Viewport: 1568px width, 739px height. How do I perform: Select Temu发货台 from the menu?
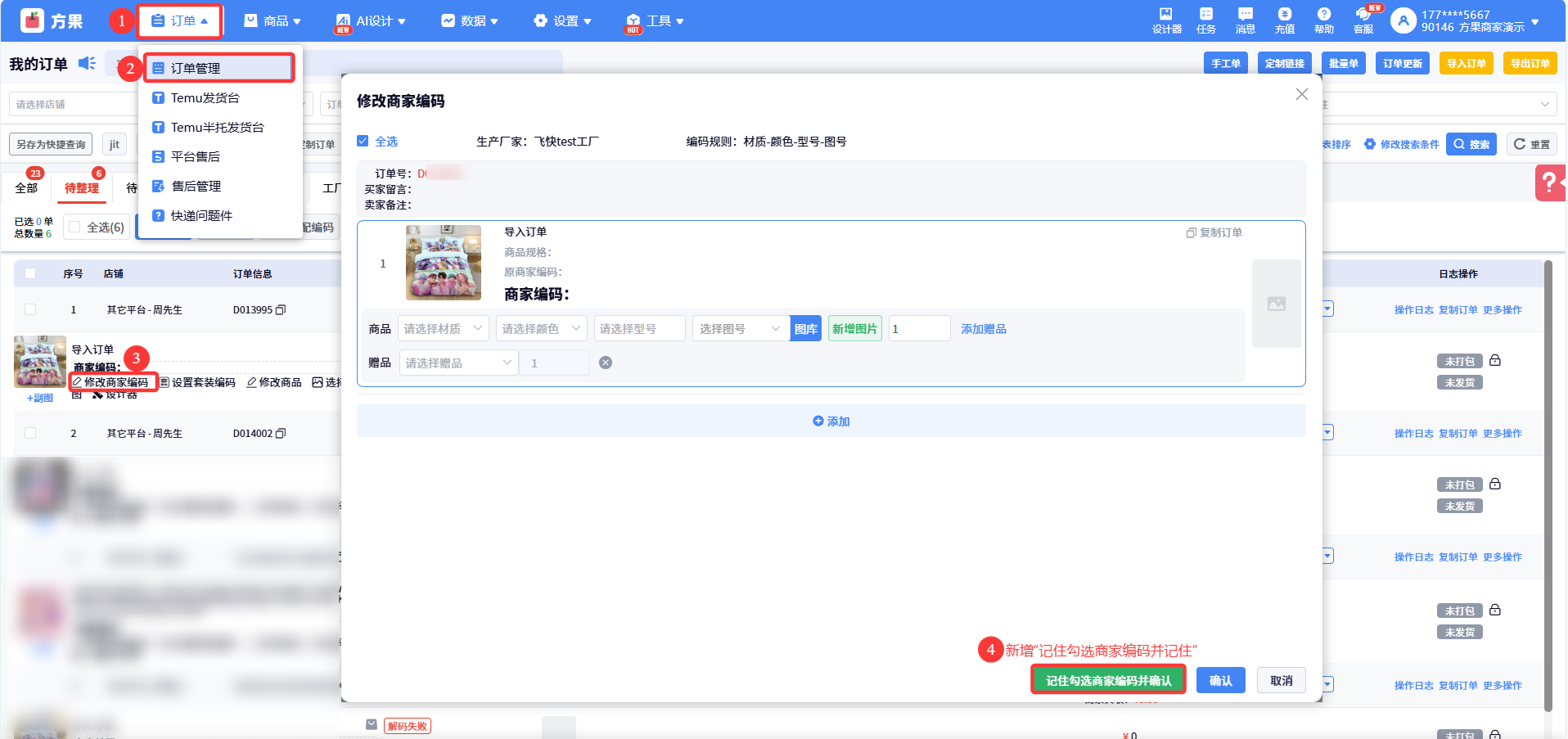click(205, 98)
